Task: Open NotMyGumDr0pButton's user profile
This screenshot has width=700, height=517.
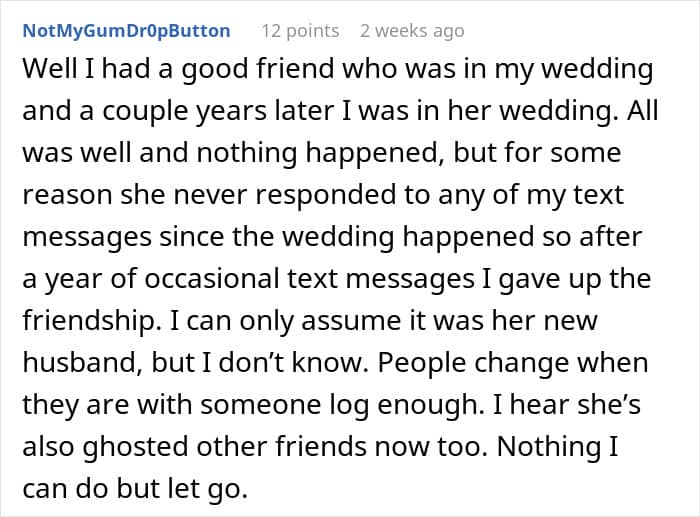Action: click(127, 31)
